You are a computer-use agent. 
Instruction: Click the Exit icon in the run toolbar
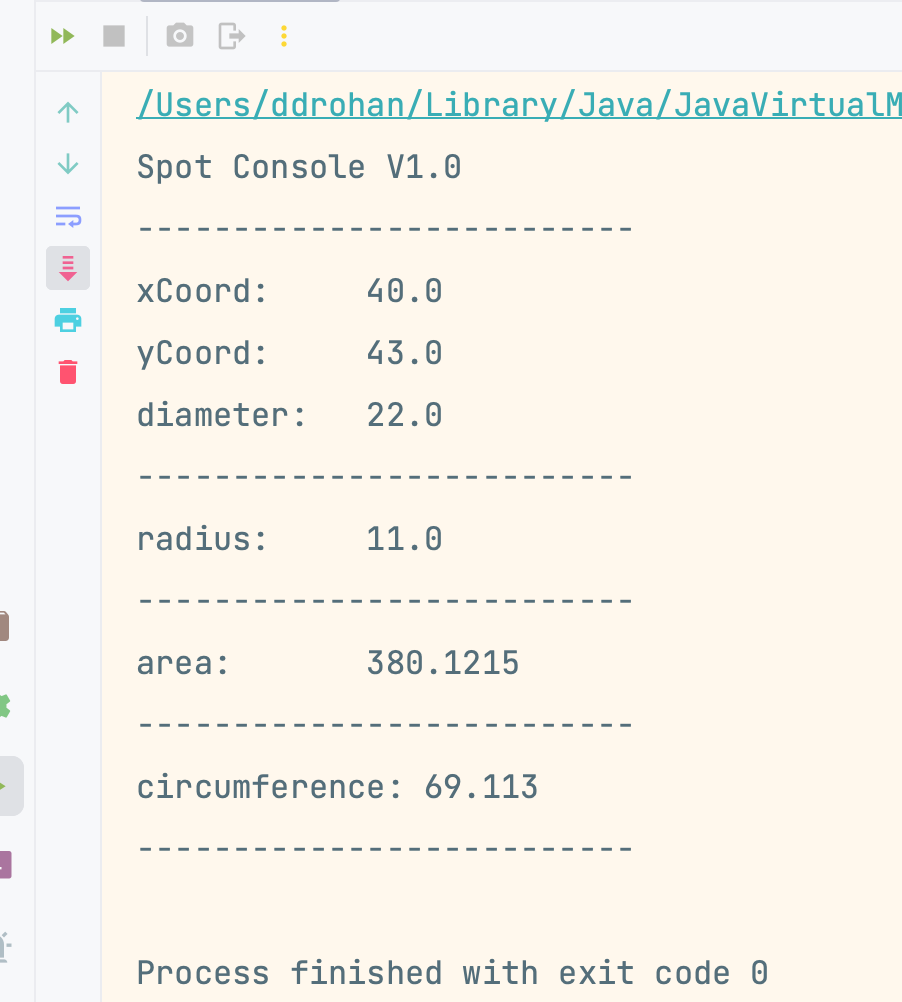231,37
